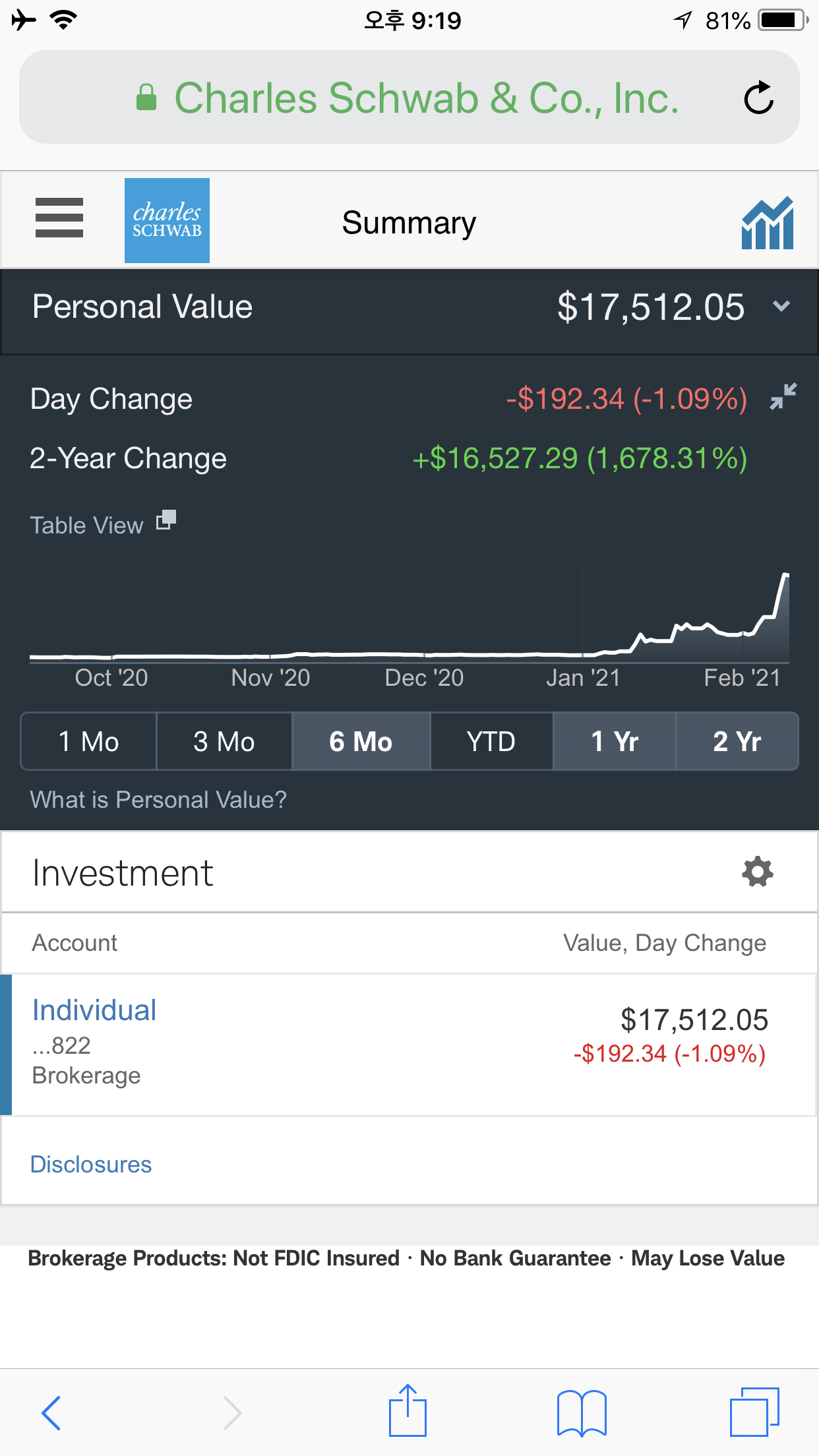Open Safari bookmarks book icon
Image resolution: width=819 pixels, height=1456 pixels.
[582, 1413]
